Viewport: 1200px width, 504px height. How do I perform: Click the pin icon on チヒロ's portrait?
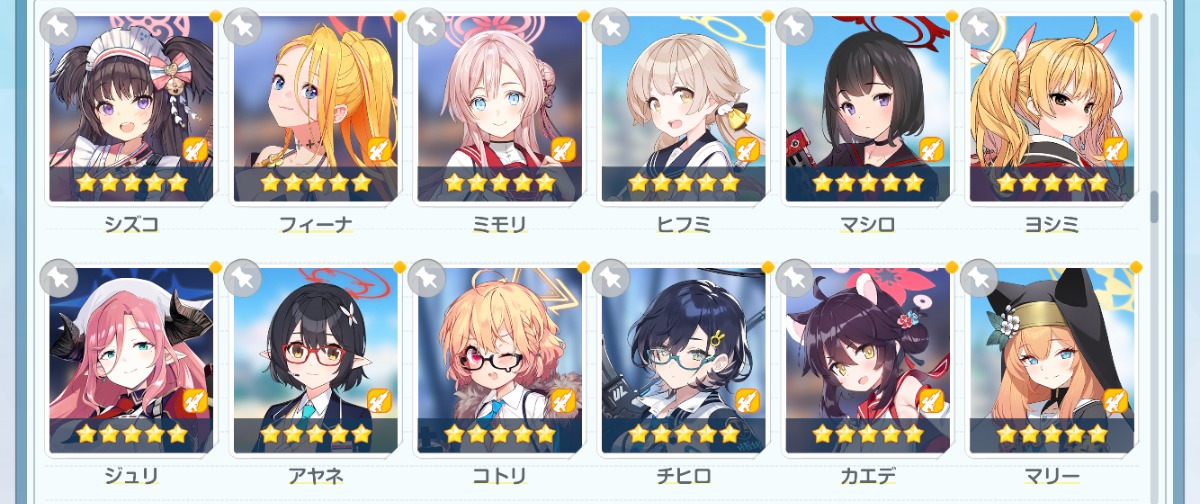[610, 278]
